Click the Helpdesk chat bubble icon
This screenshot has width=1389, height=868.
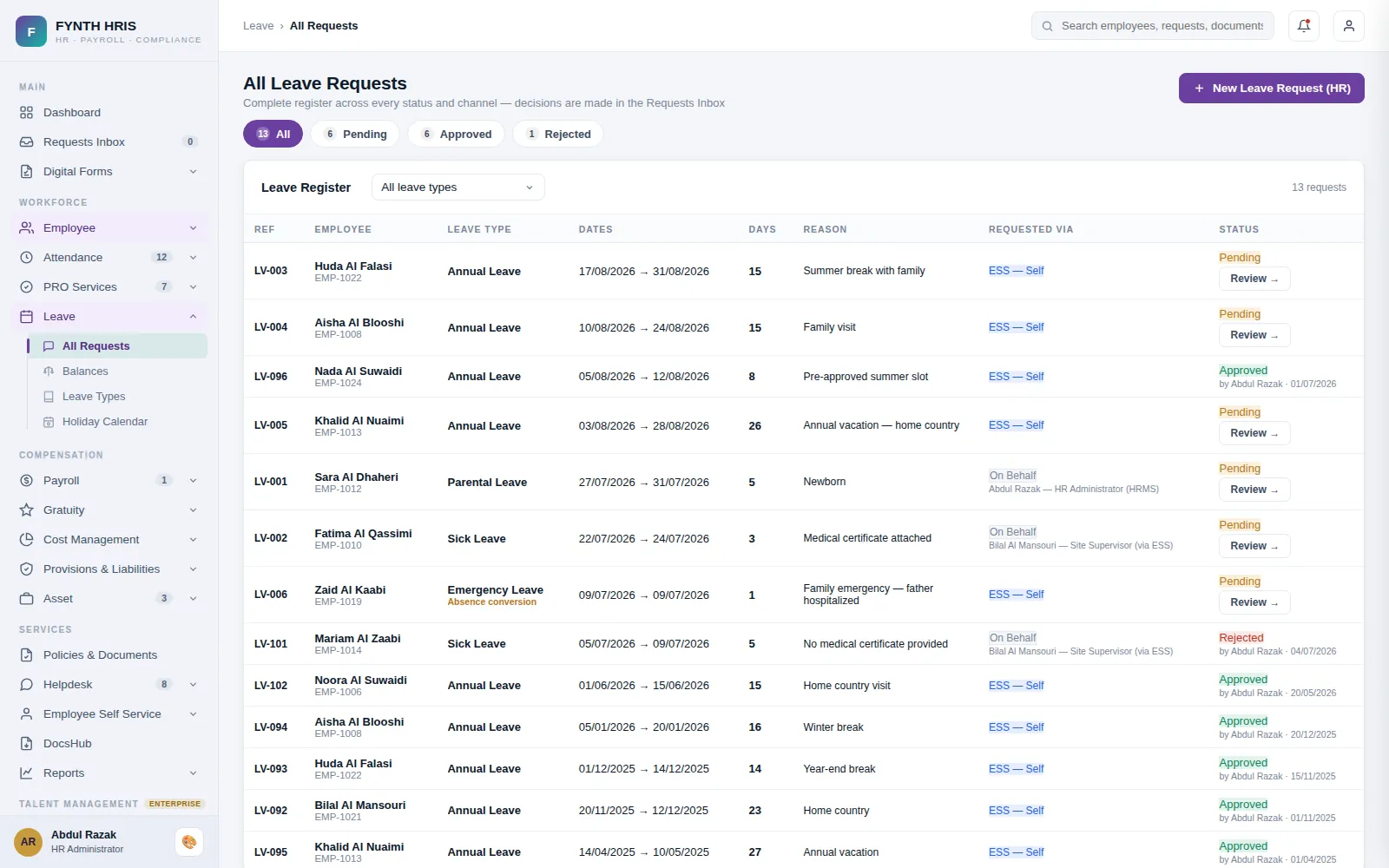click(27, 685)
